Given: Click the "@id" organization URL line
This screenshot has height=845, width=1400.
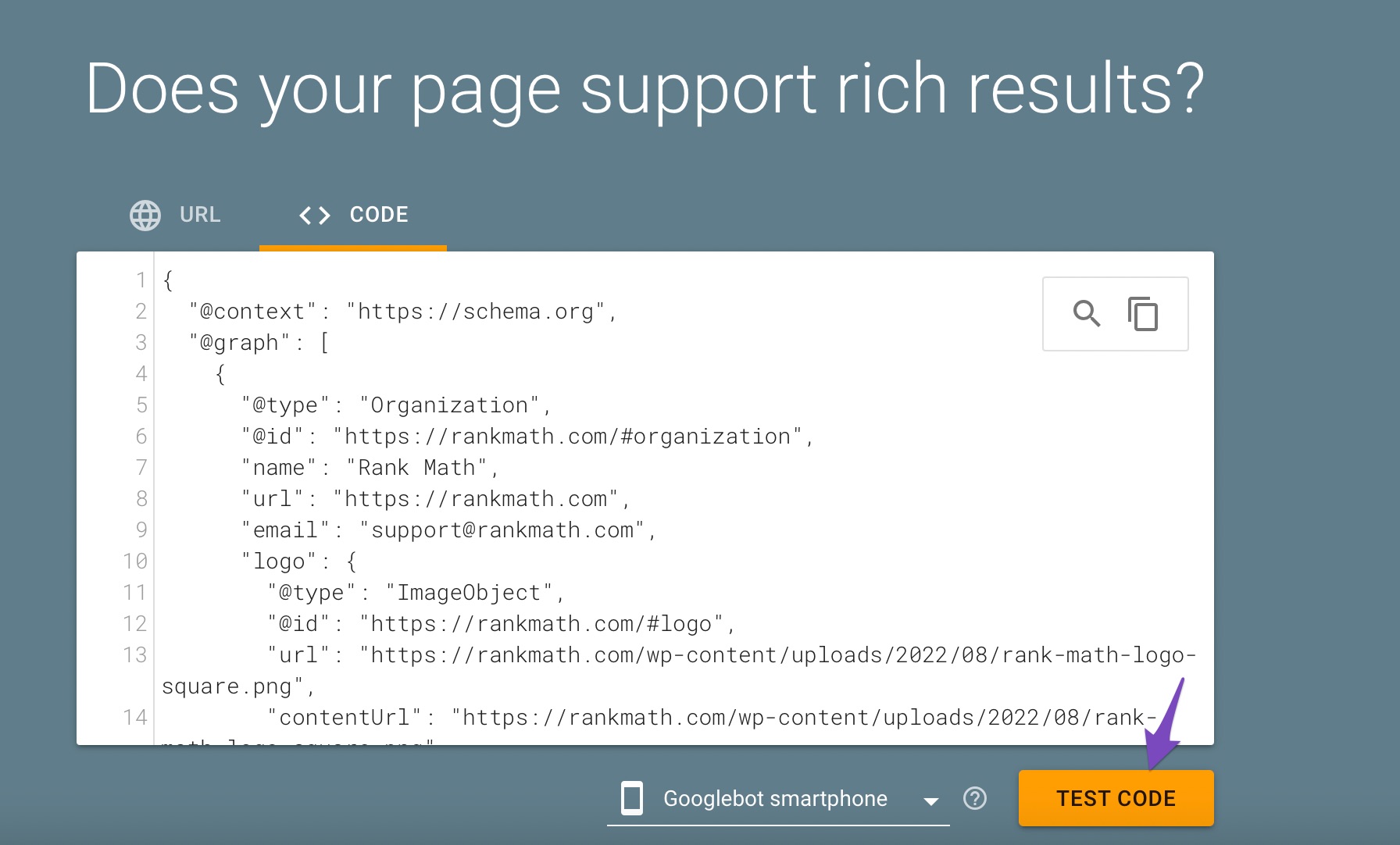Looking at the screenshot, I should 527,436.
